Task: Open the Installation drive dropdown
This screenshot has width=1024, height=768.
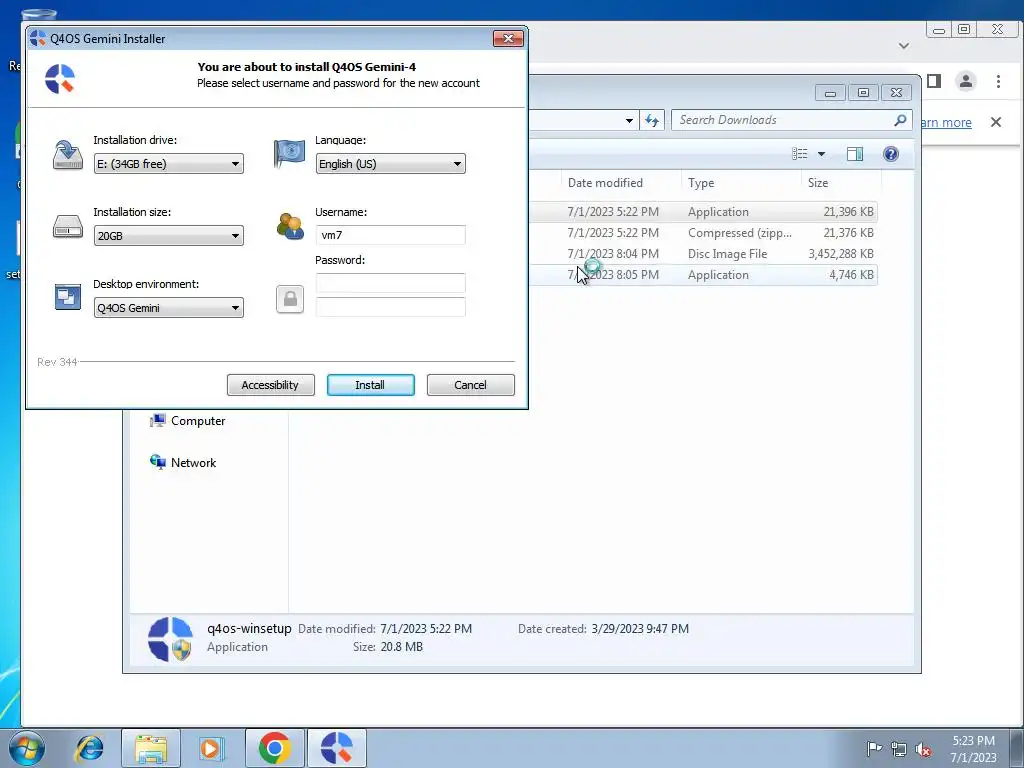Action: coord(168,164)
